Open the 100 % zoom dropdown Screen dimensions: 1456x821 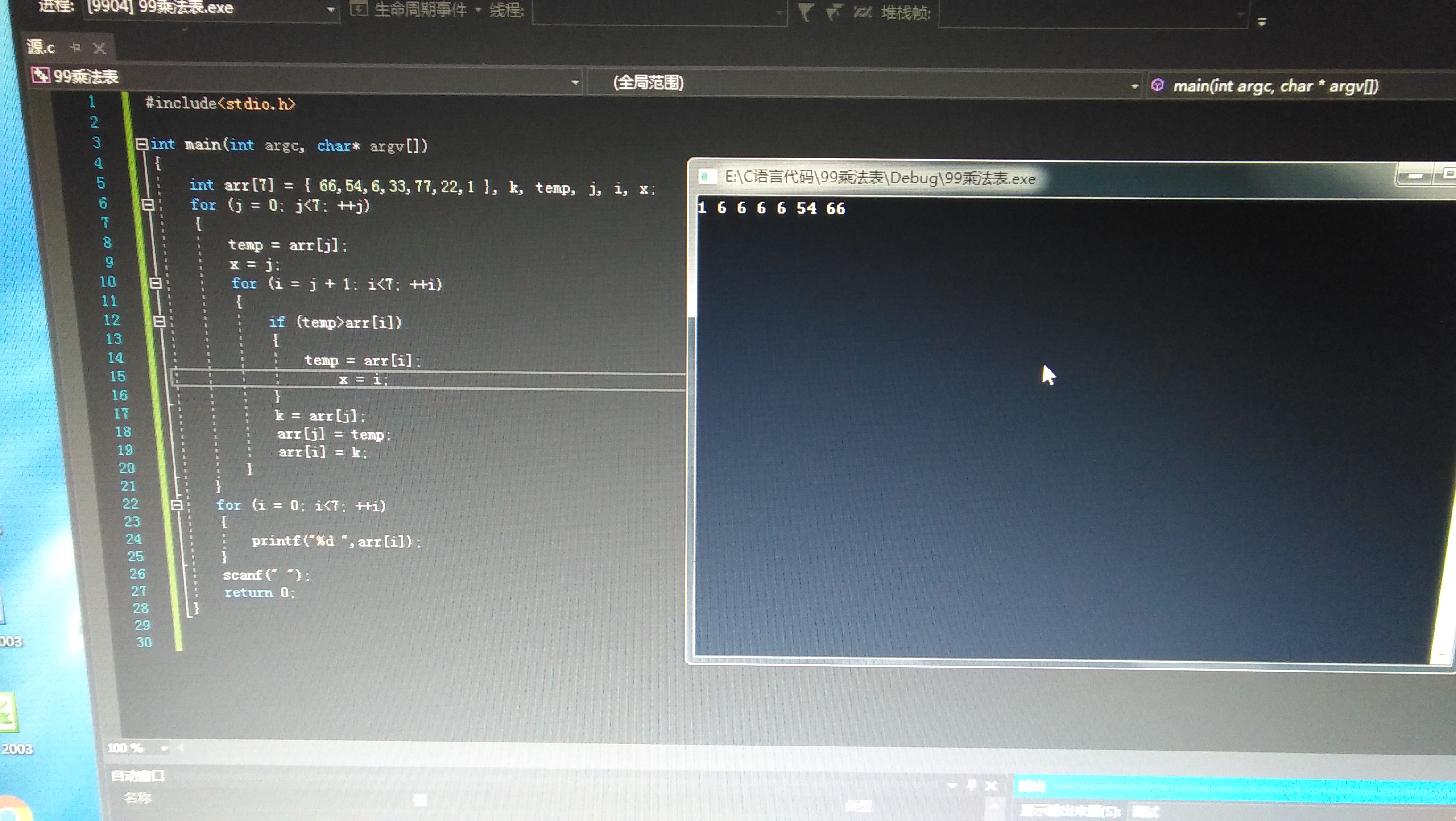pyautogui.click(x=164, y=748)
